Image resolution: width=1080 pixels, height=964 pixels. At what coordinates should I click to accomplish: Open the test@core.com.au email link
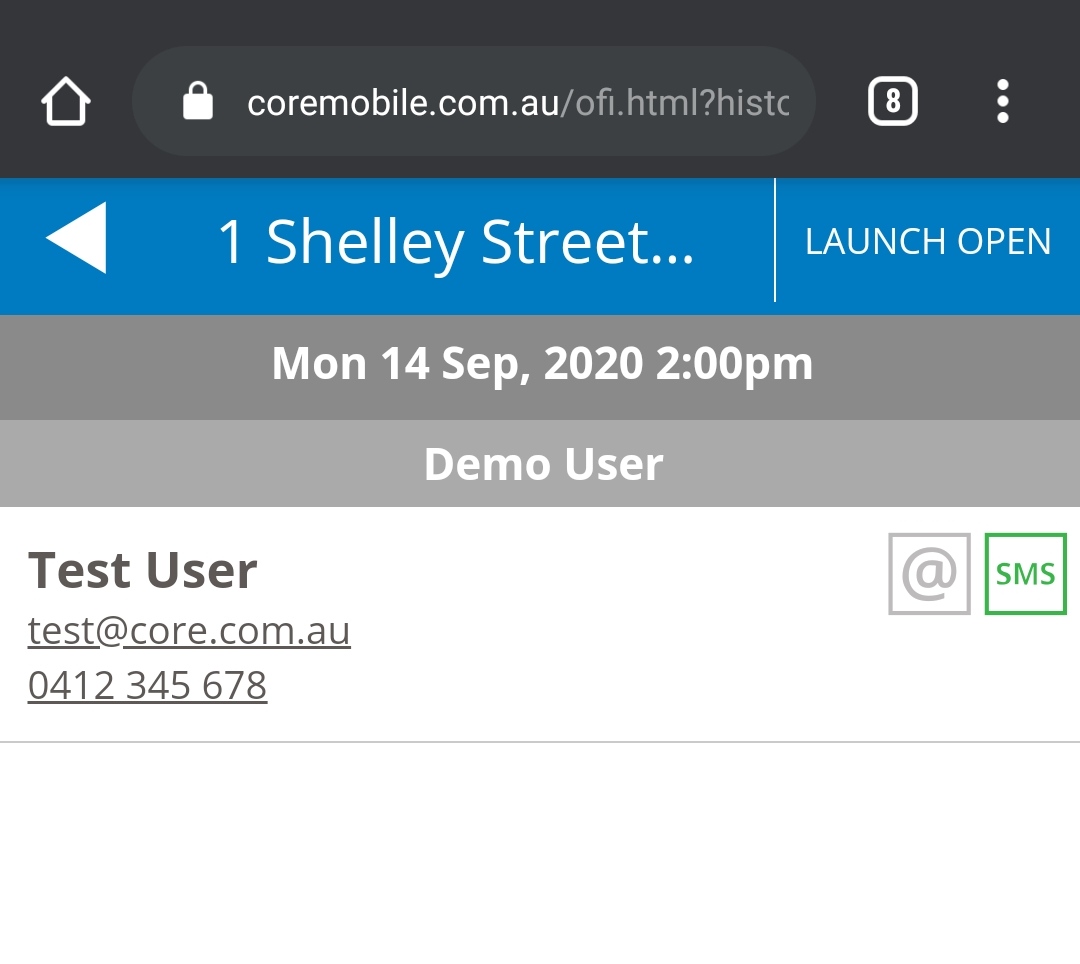click(x=189, y=631)
